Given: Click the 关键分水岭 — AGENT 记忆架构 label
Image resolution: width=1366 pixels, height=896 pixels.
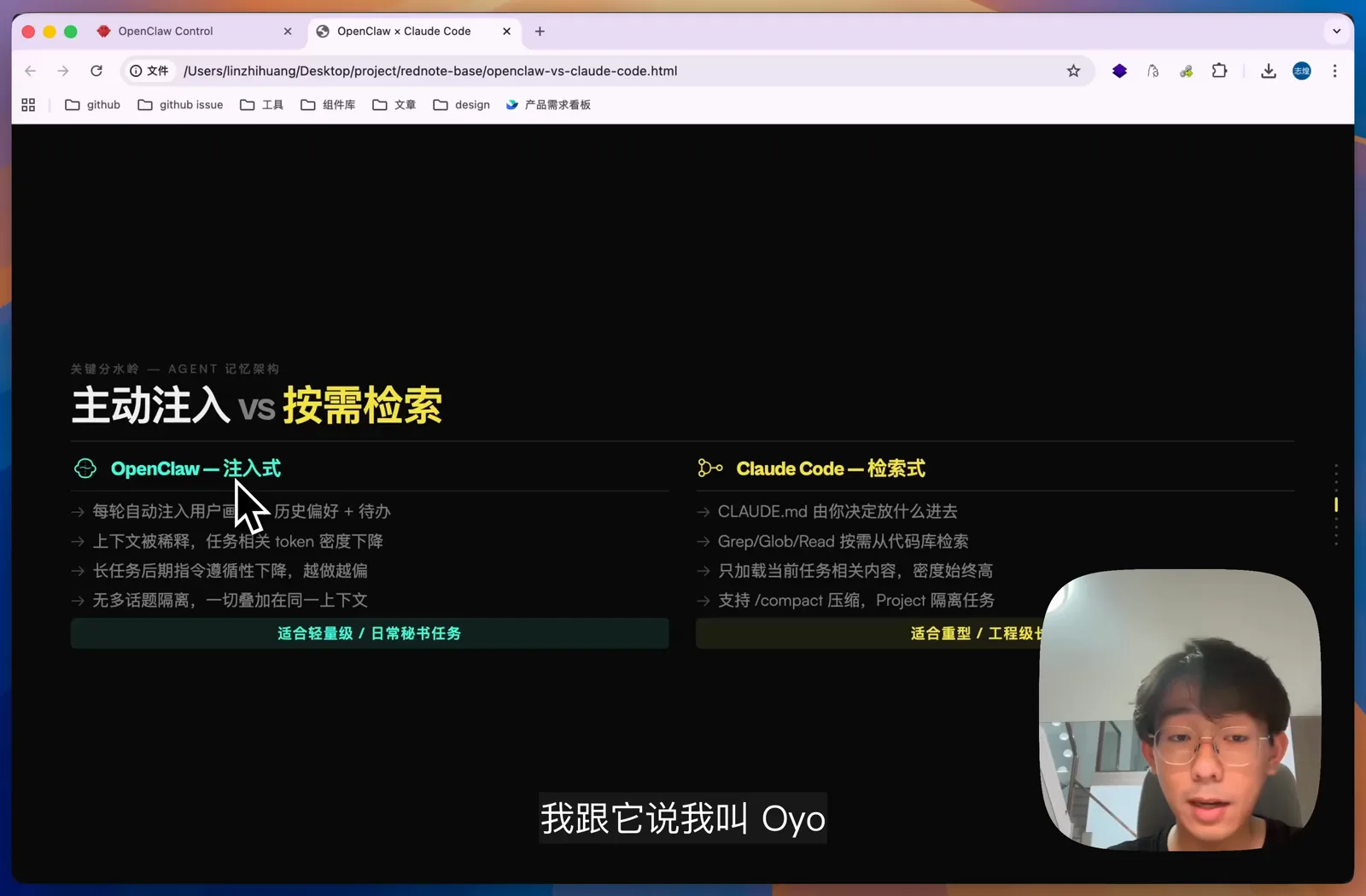Looking at the screenshot, I should pos(175,369).
